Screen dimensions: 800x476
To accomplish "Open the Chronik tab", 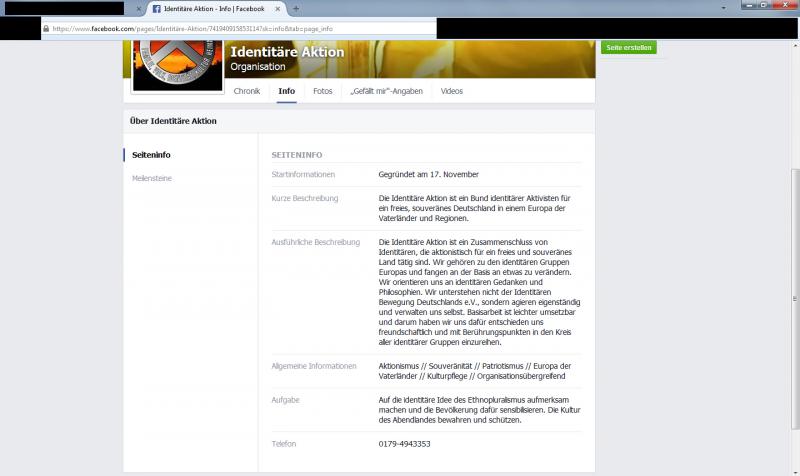I will tap(247, 91).
